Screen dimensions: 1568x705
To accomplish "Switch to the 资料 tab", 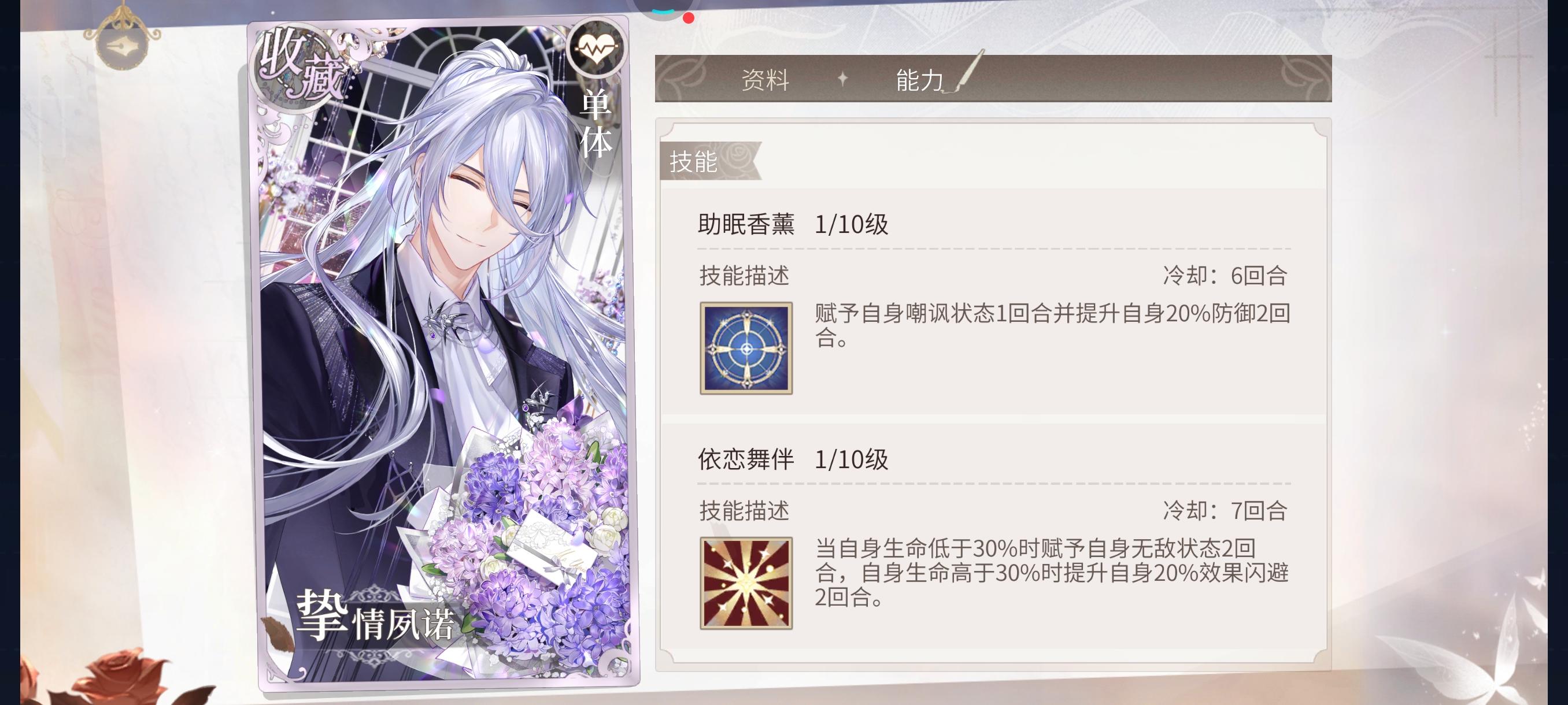I will point(765,80).
